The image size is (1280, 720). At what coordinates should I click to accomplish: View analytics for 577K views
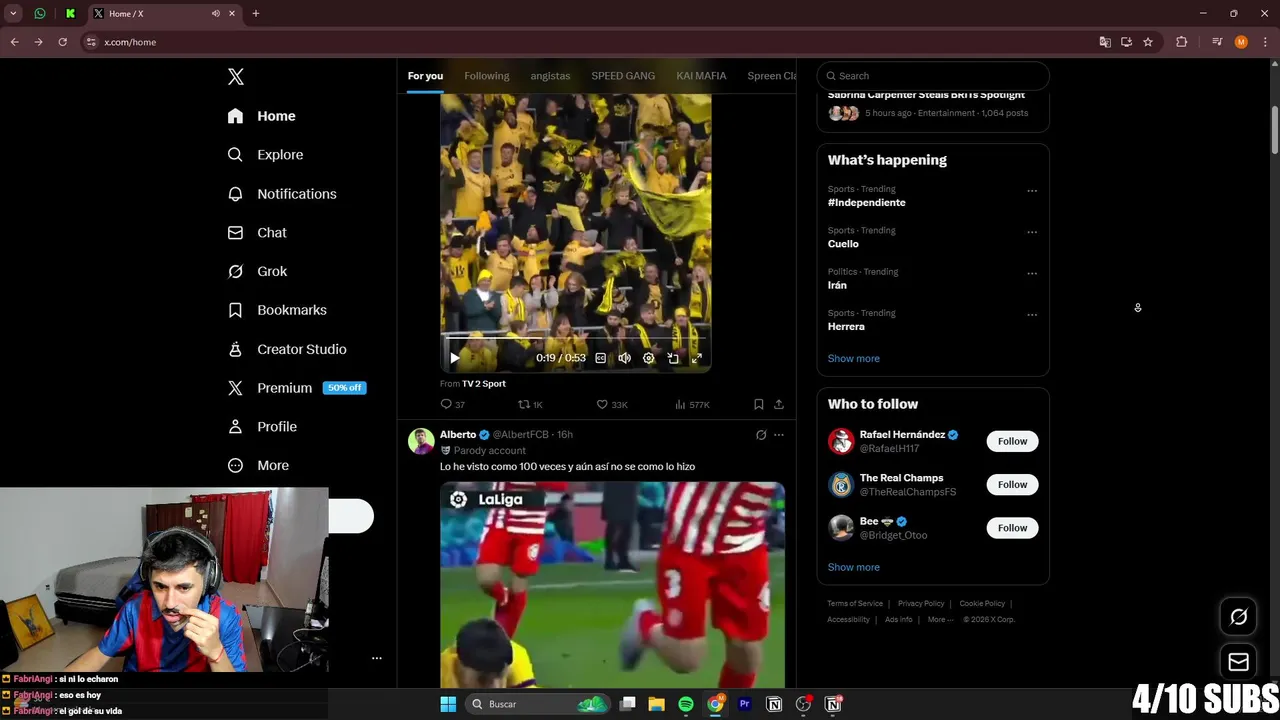692,404
